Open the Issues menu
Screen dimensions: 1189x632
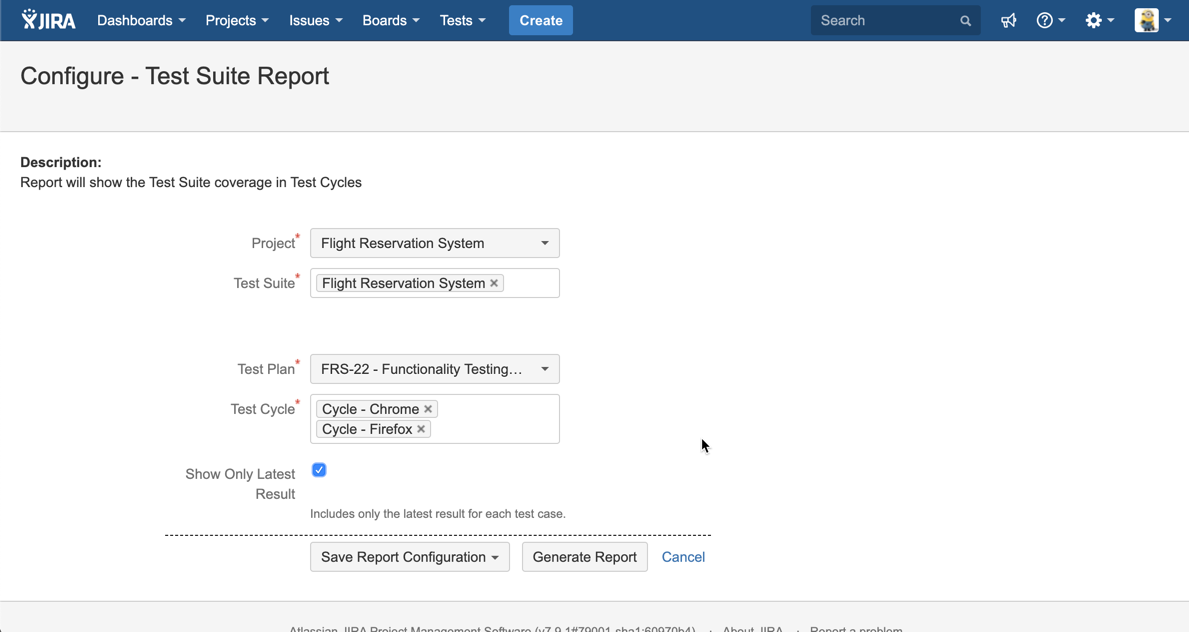coord(315,20)
